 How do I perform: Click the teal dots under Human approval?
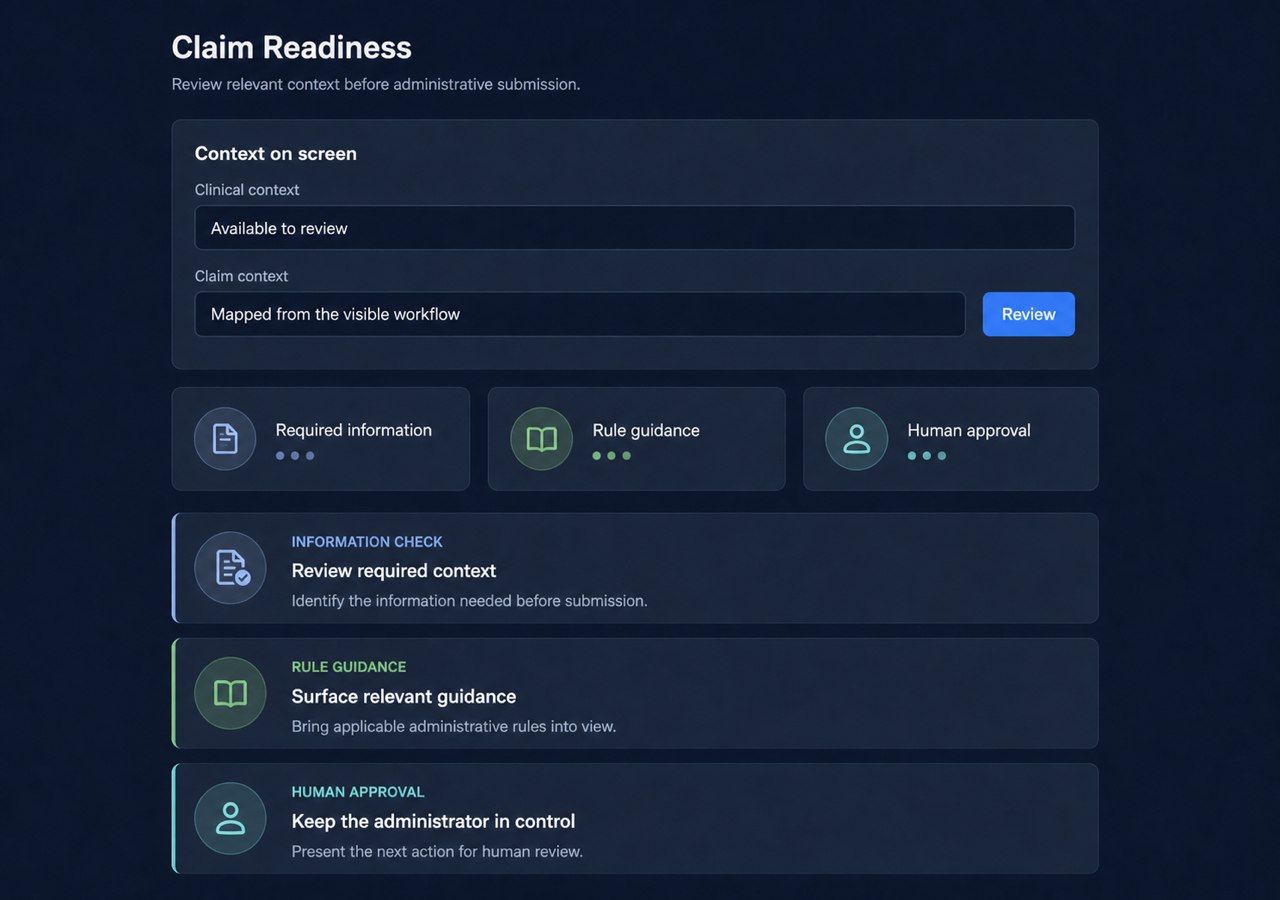click(927, 456)
